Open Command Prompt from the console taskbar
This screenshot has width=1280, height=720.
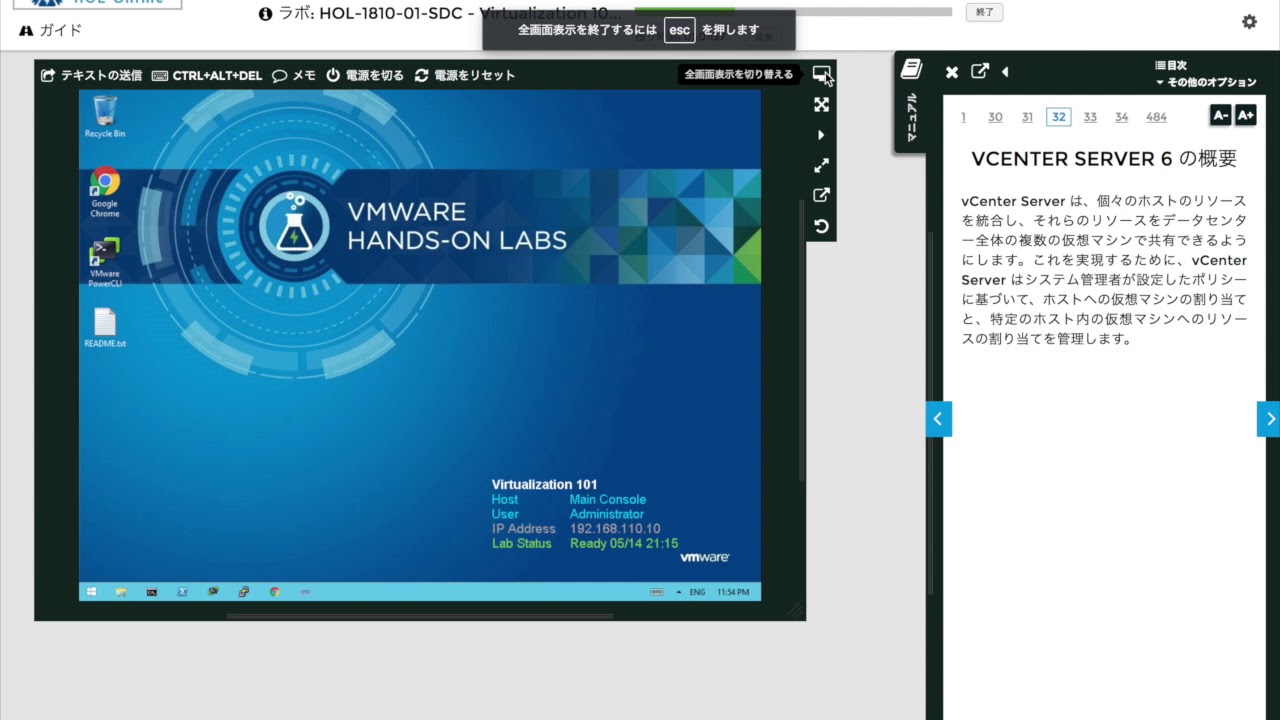(x=152, y=592)
